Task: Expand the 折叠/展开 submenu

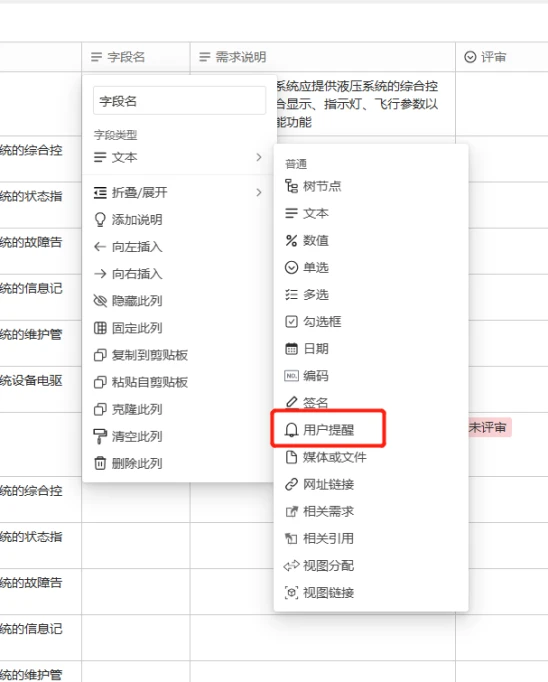Action: [178, 192]
